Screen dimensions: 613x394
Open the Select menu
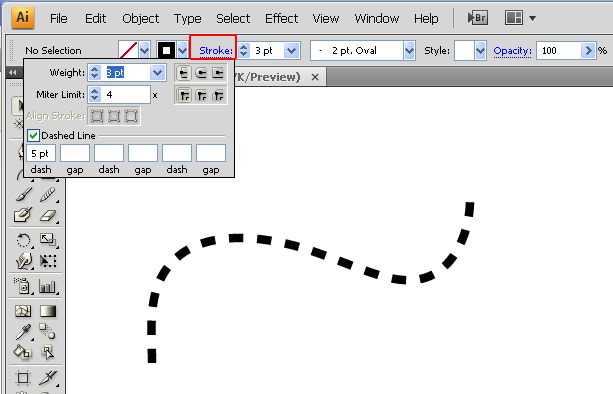[x=233, y=18]
